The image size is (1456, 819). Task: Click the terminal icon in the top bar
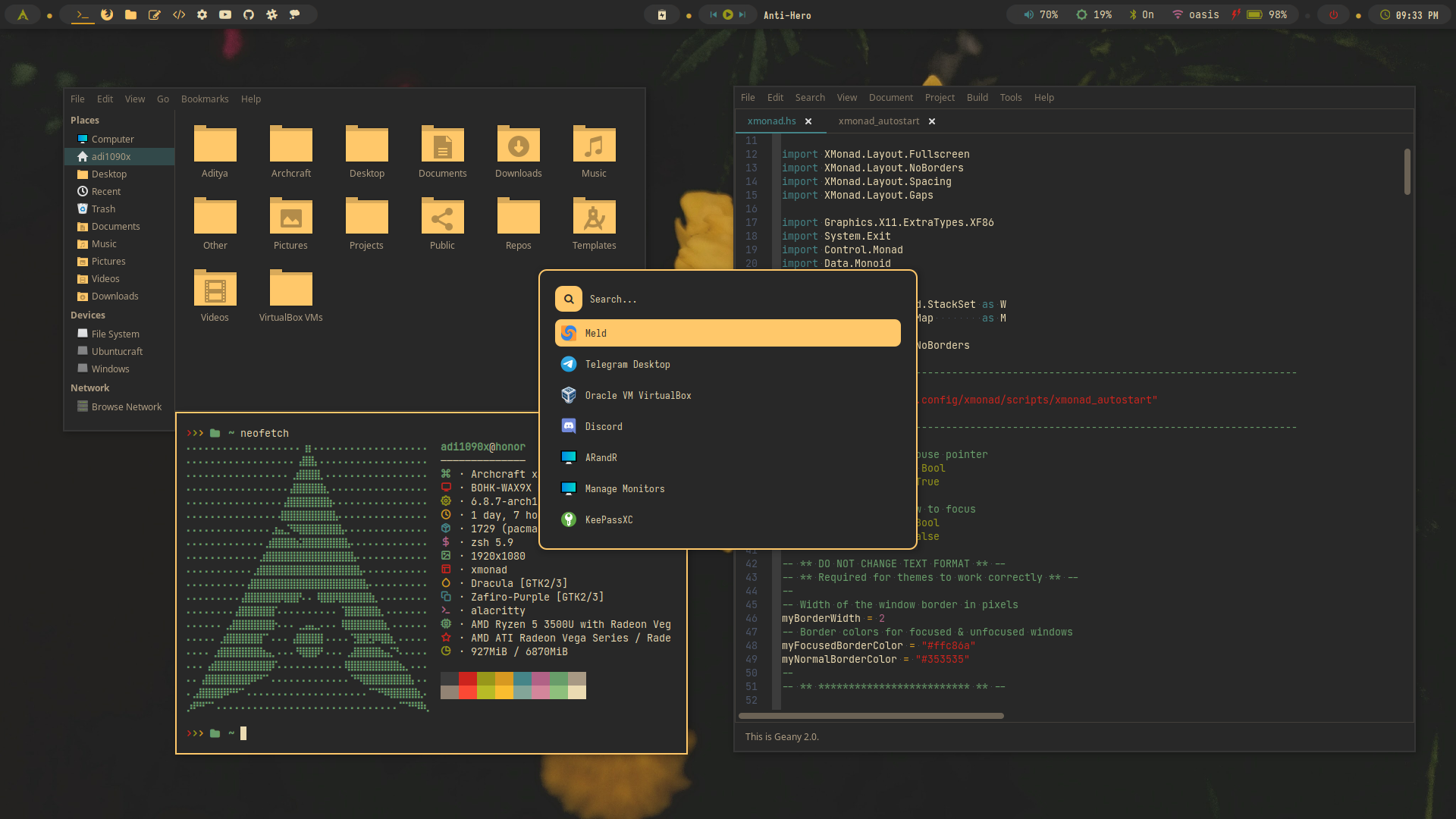click(x=83, y=14)
